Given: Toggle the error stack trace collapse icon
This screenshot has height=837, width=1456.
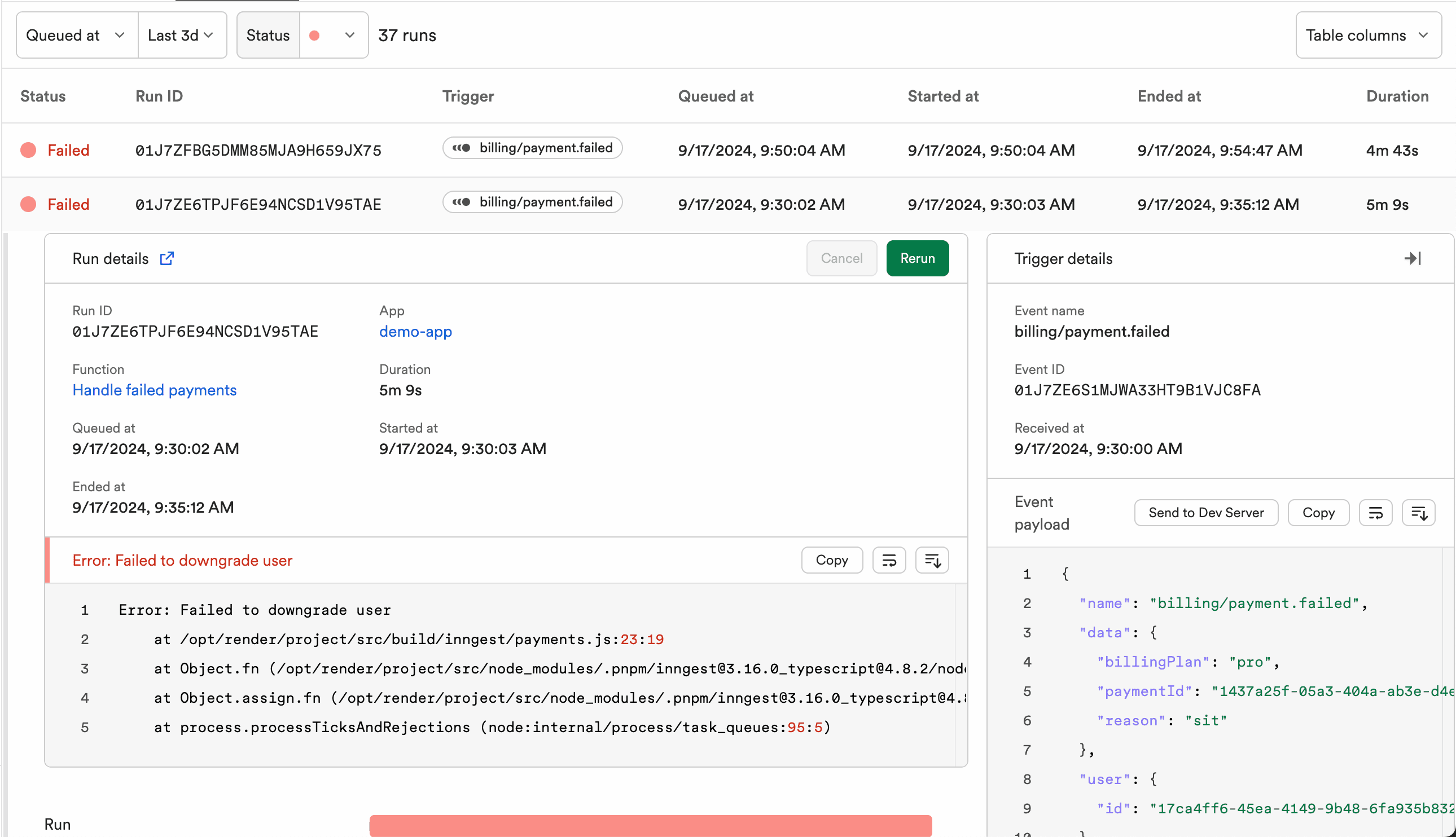Looking at the screenshot, I should tap(932, 560).
